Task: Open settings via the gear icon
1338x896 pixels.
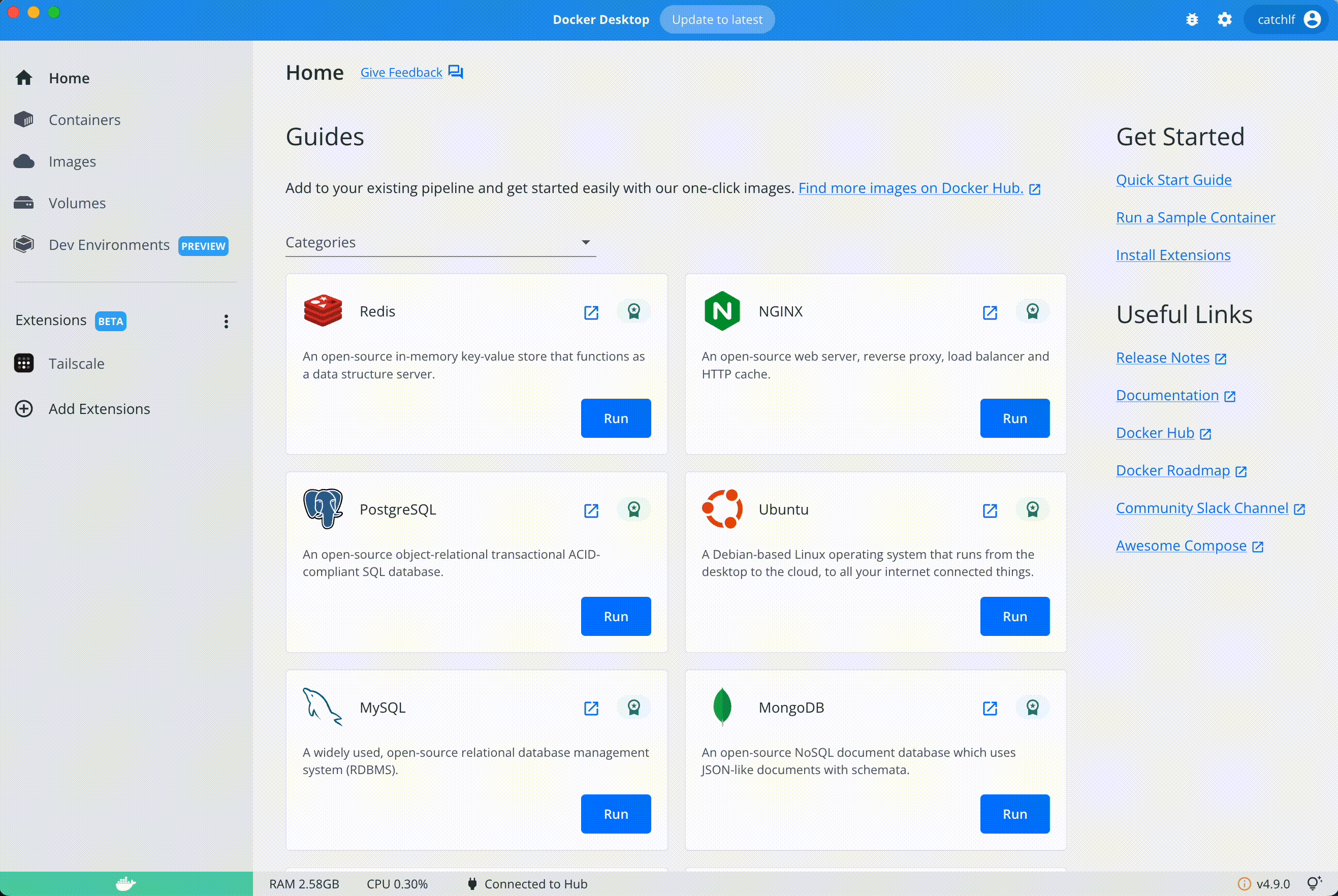Action: point(1224,19)
